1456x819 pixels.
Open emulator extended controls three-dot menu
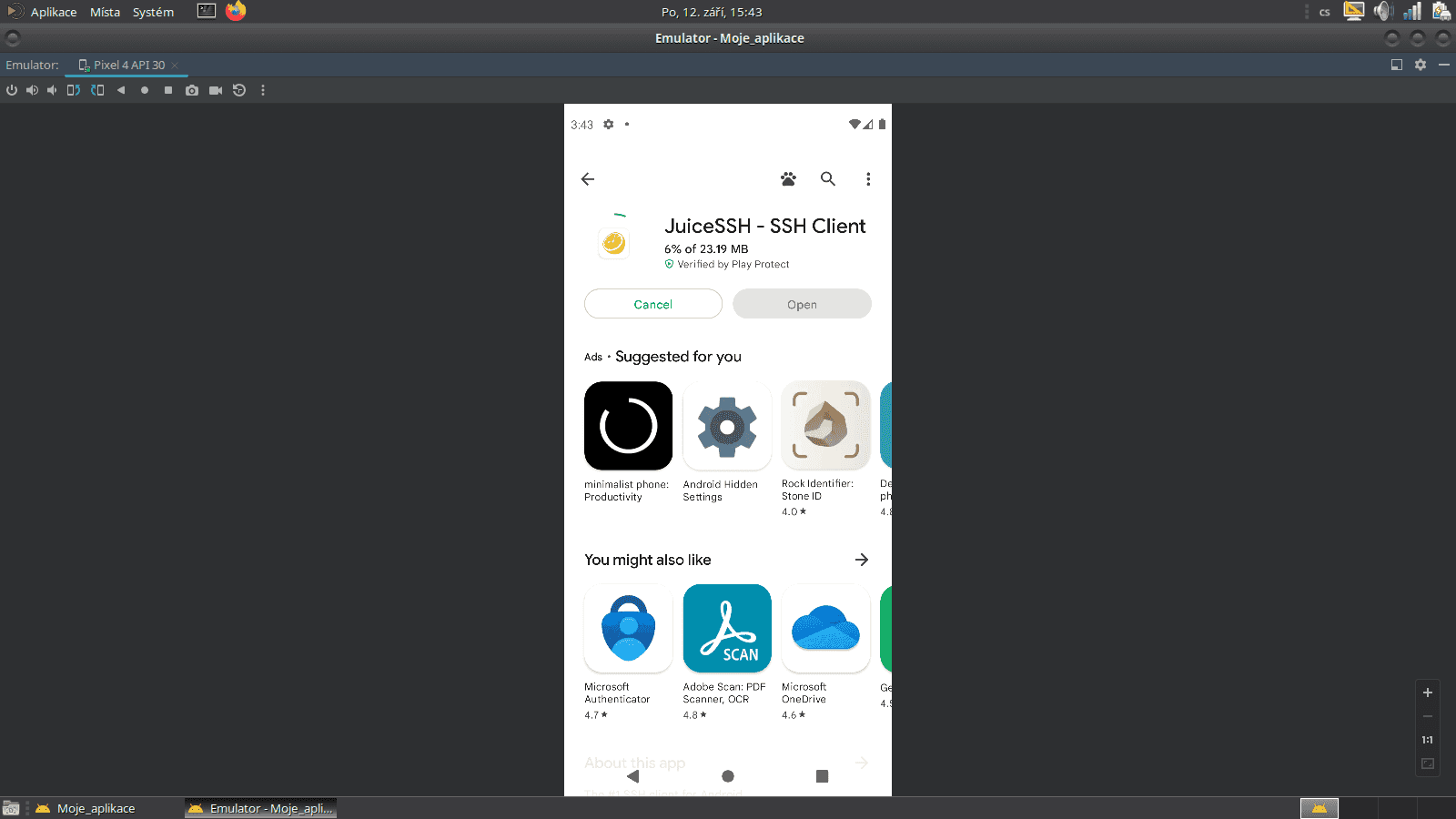(x=263, y=90)
